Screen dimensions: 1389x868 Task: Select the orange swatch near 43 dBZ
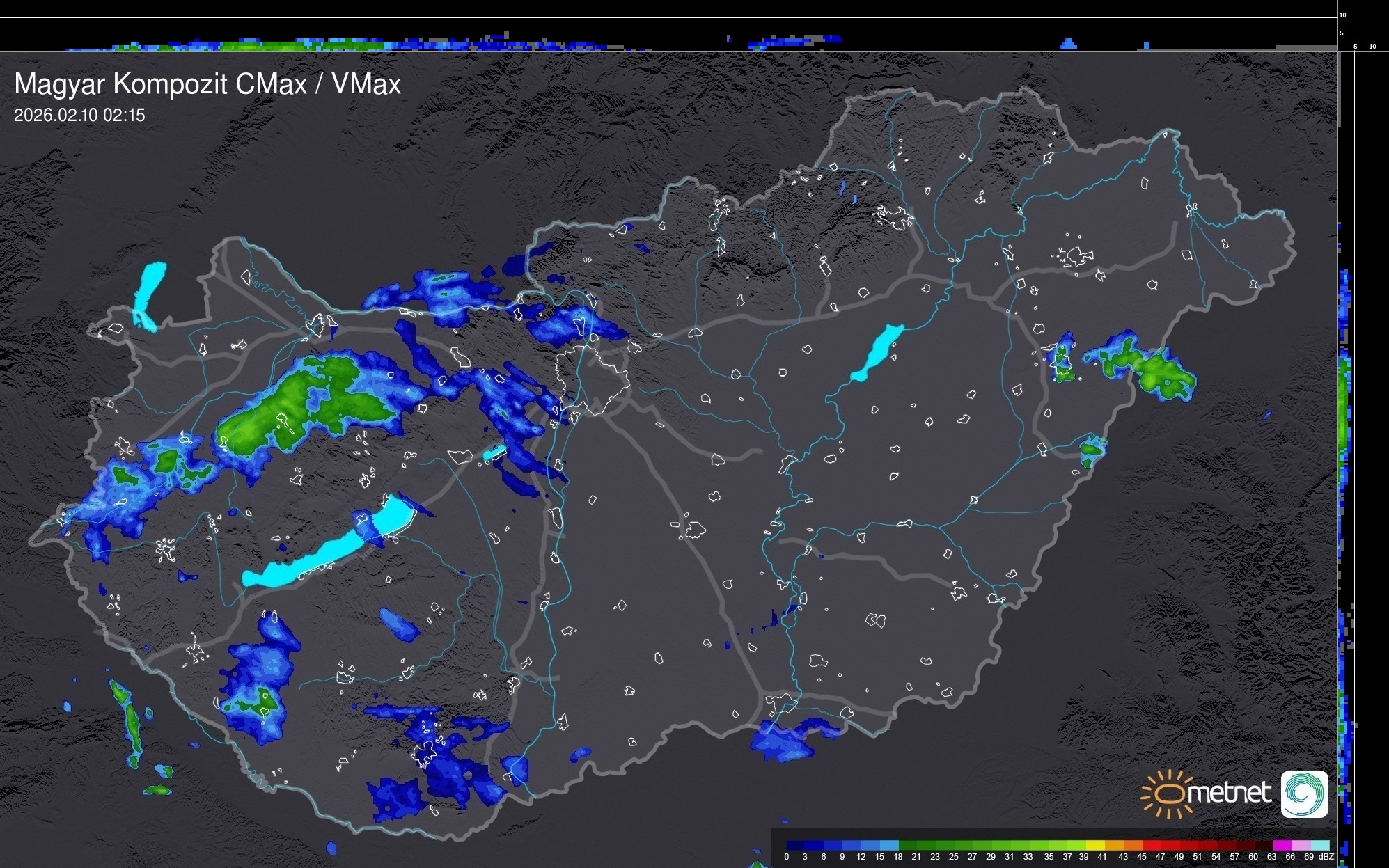1133,846
